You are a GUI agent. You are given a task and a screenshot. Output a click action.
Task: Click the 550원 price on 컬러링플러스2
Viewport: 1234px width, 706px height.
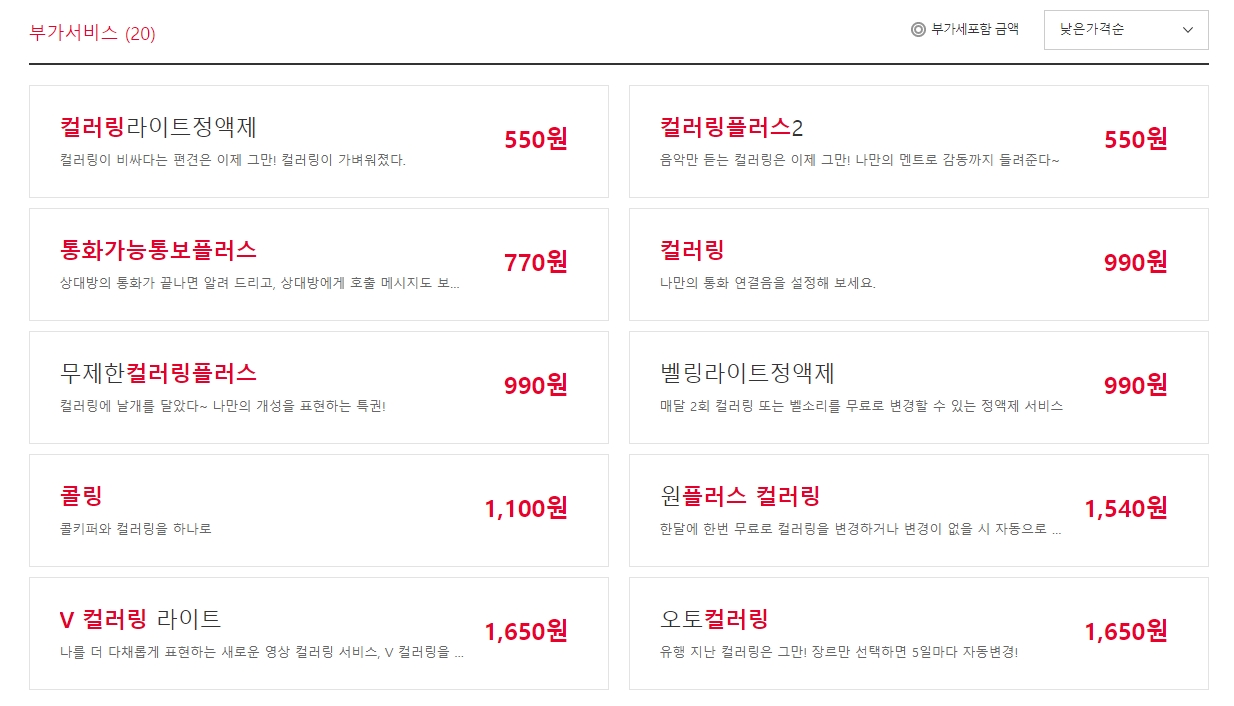[x=1134, y=140]
